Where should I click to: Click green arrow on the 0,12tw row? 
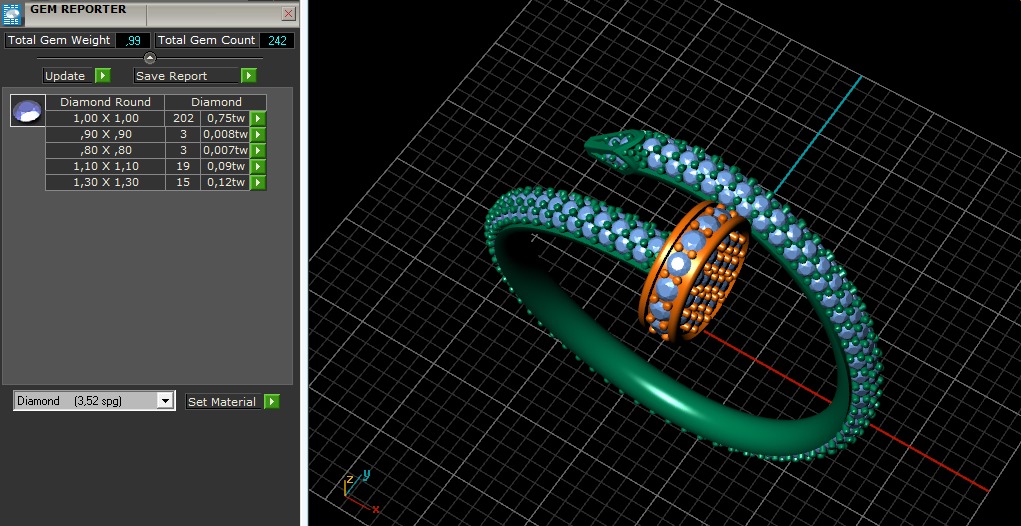(259, 182)
